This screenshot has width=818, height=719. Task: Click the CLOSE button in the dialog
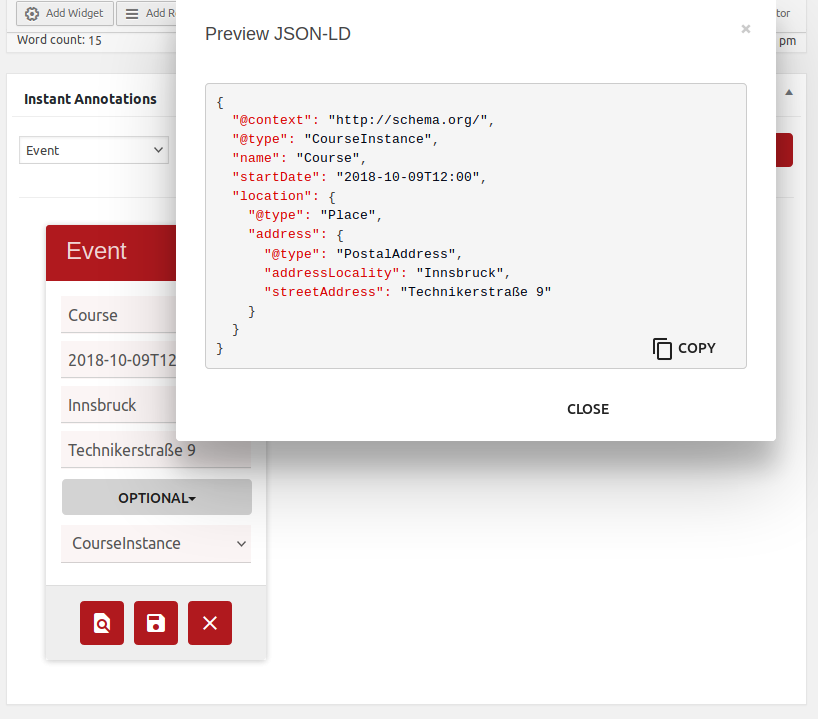pos(588,409)
